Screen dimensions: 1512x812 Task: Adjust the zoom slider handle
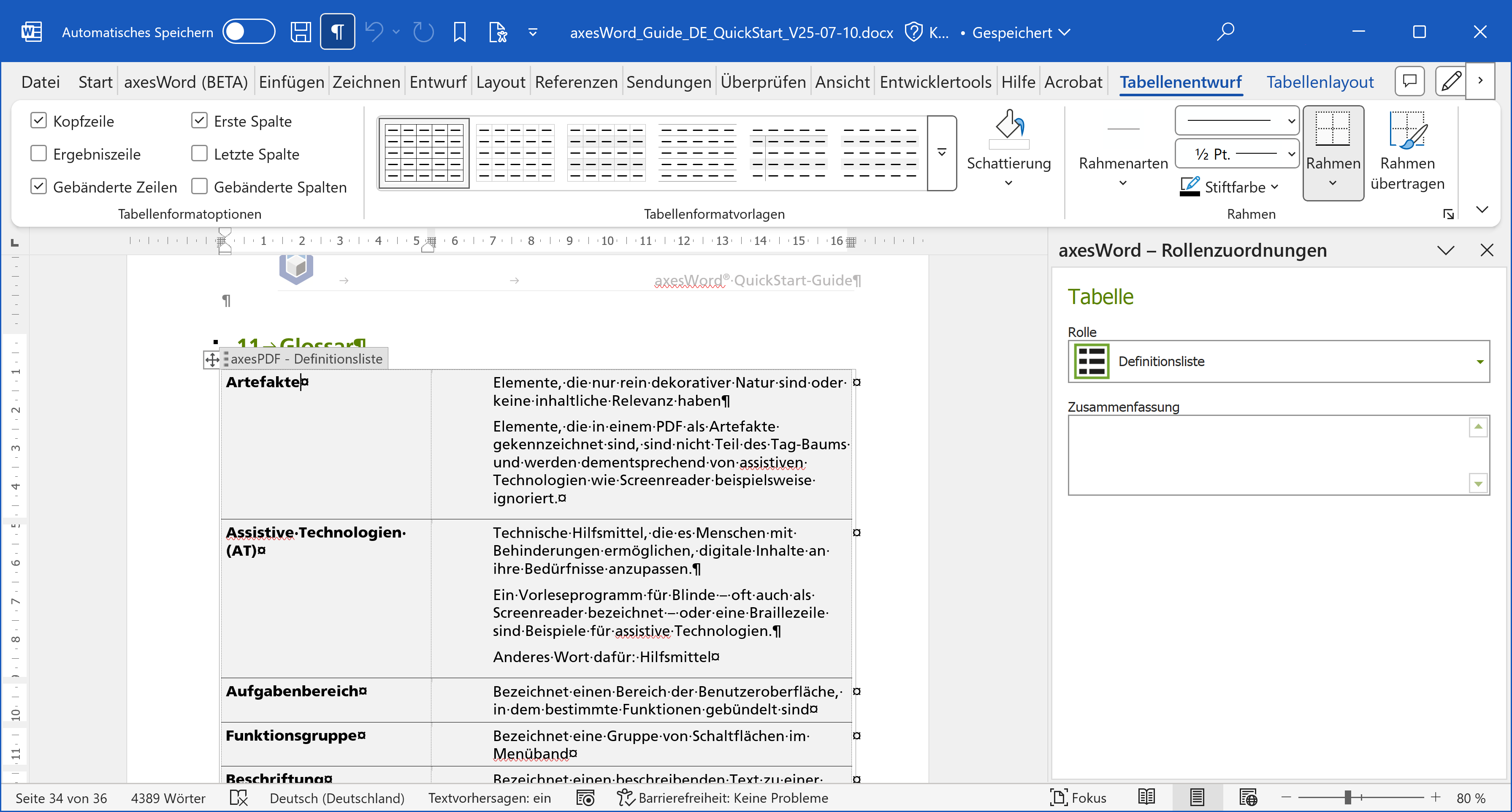click(x=1348, y=797)
